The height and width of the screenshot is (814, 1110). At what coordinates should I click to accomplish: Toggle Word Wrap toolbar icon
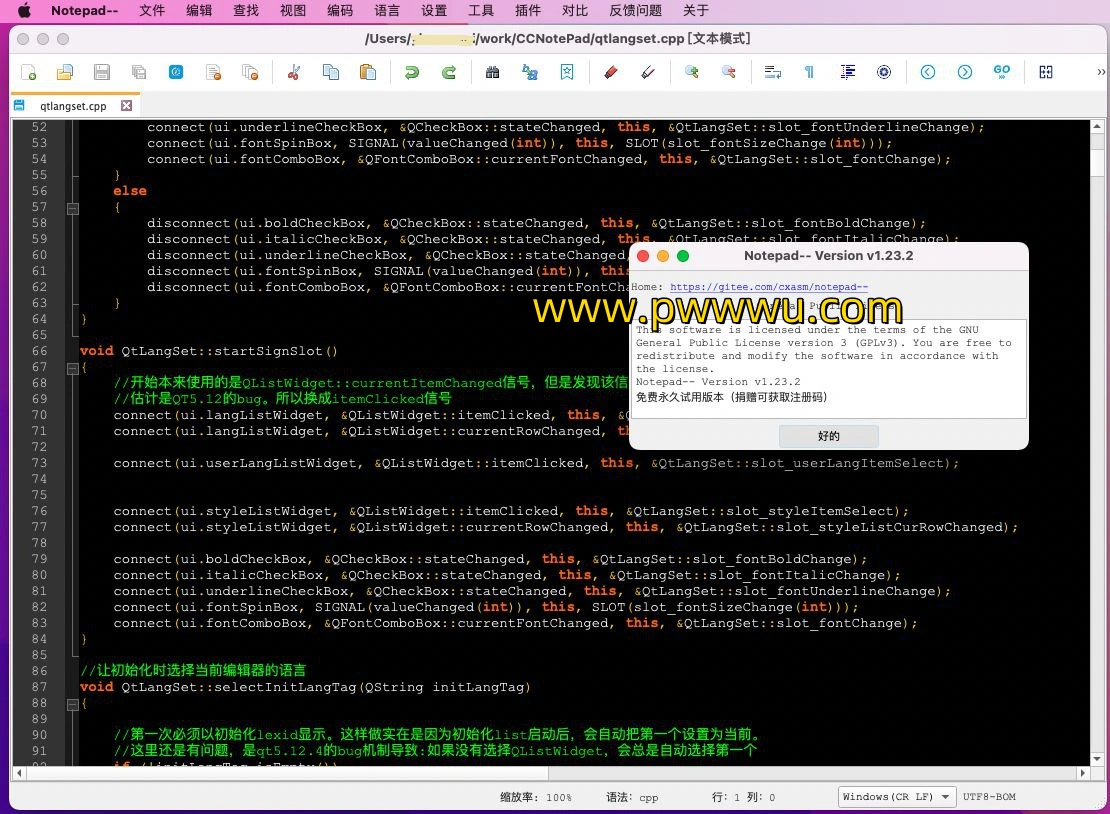click(772, 72)
